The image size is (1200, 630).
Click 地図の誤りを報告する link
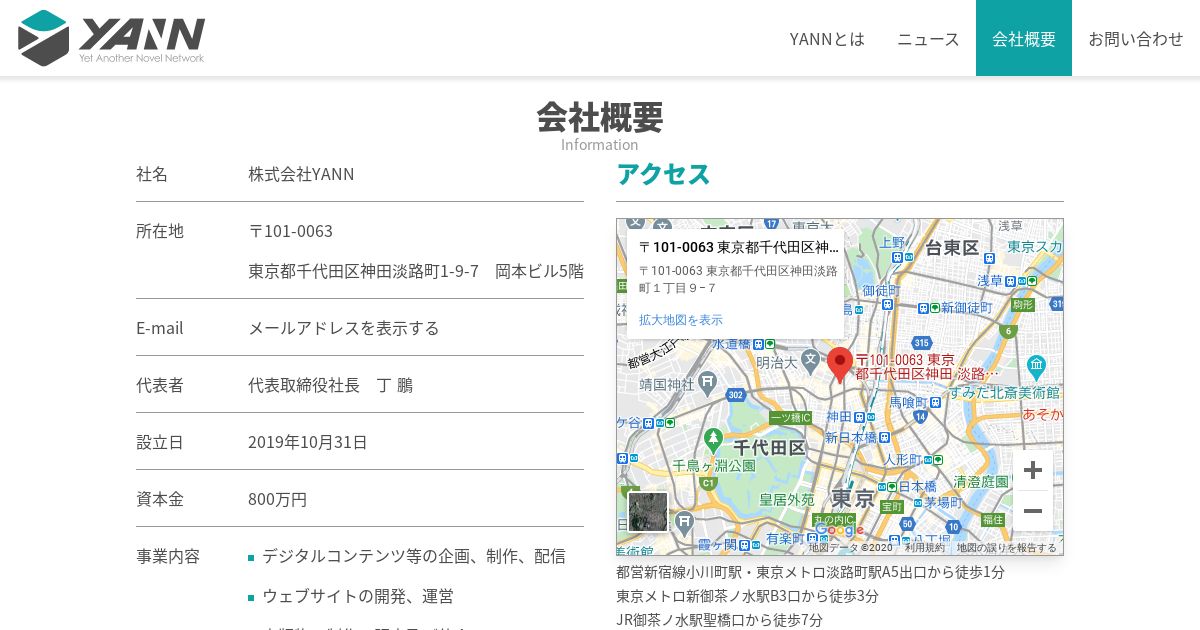(x=1006, y=548)
